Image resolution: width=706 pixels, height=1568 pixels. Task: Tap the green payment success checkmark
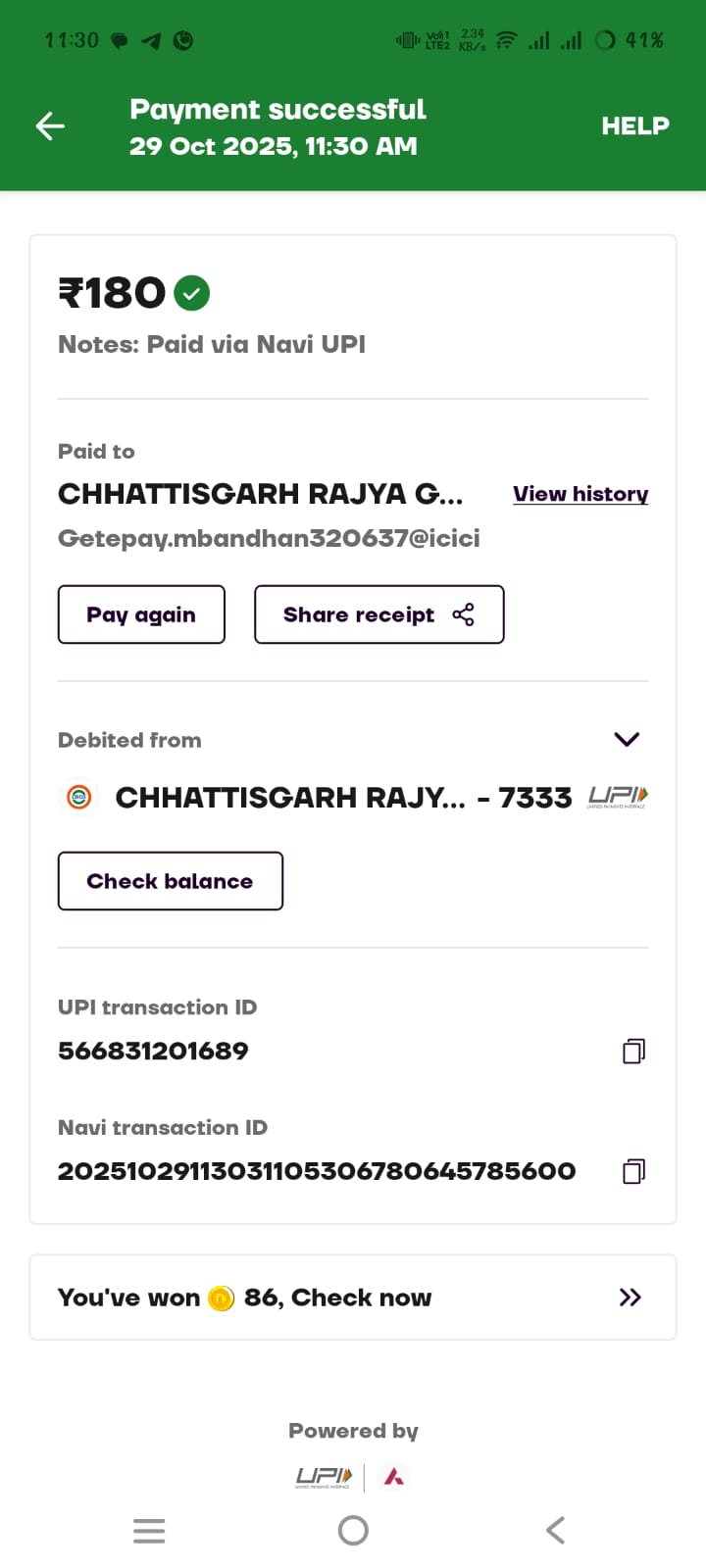(192, 293)
